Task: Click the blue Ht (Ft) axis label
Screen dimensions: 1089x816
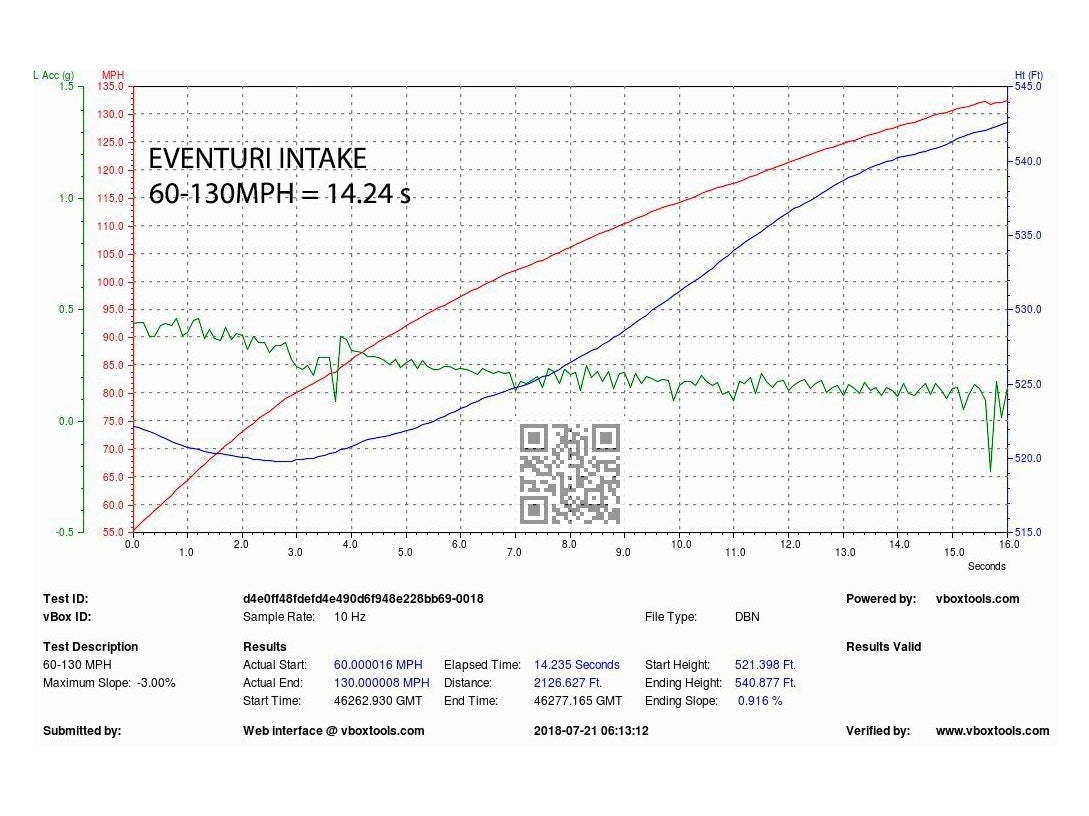Action: point(1029,74)
